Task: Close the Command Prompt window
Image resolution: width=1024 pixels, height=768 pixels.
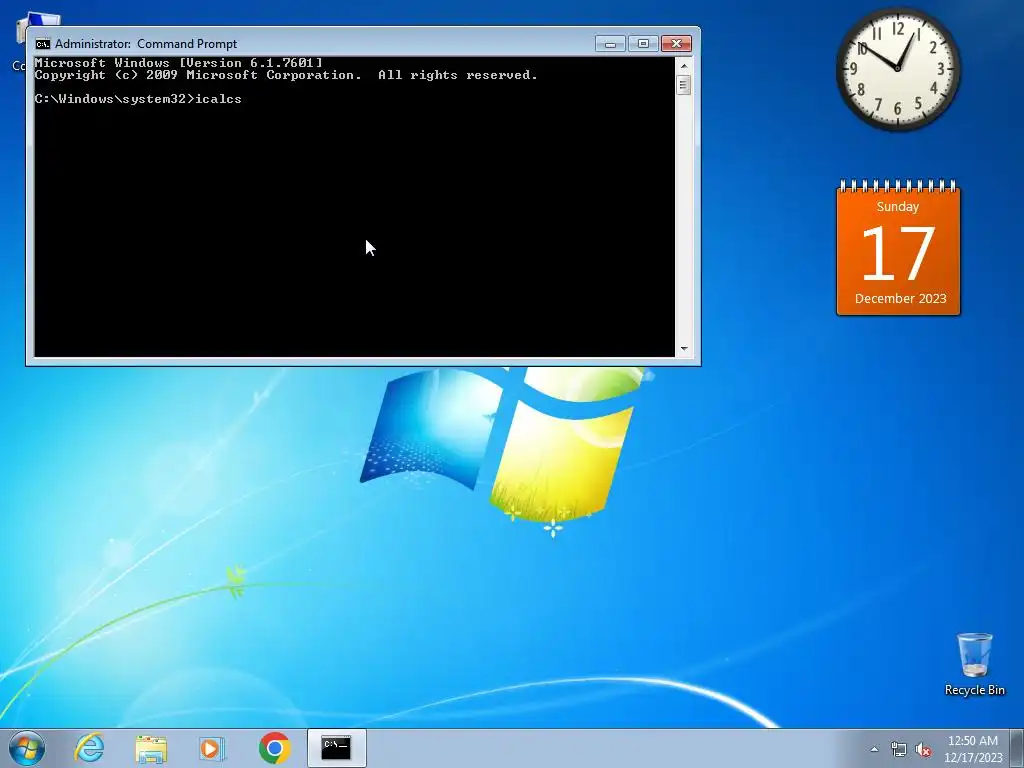Action: (677, 44)
